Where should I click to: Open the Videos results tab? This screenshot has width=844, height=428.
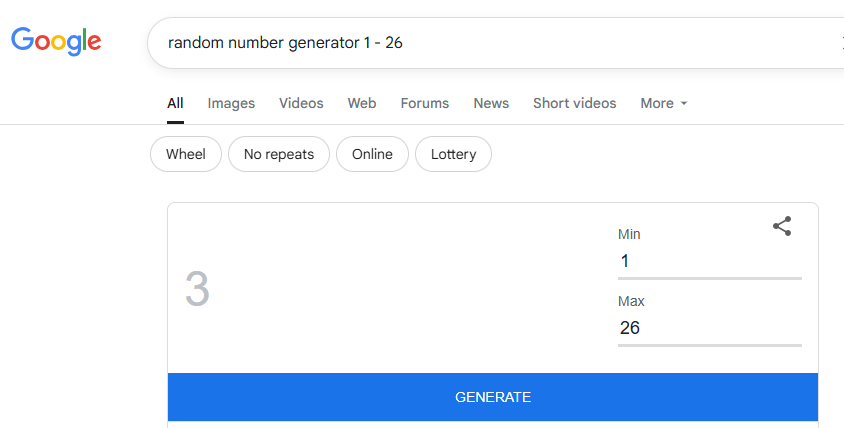click(x=301, y=103)
